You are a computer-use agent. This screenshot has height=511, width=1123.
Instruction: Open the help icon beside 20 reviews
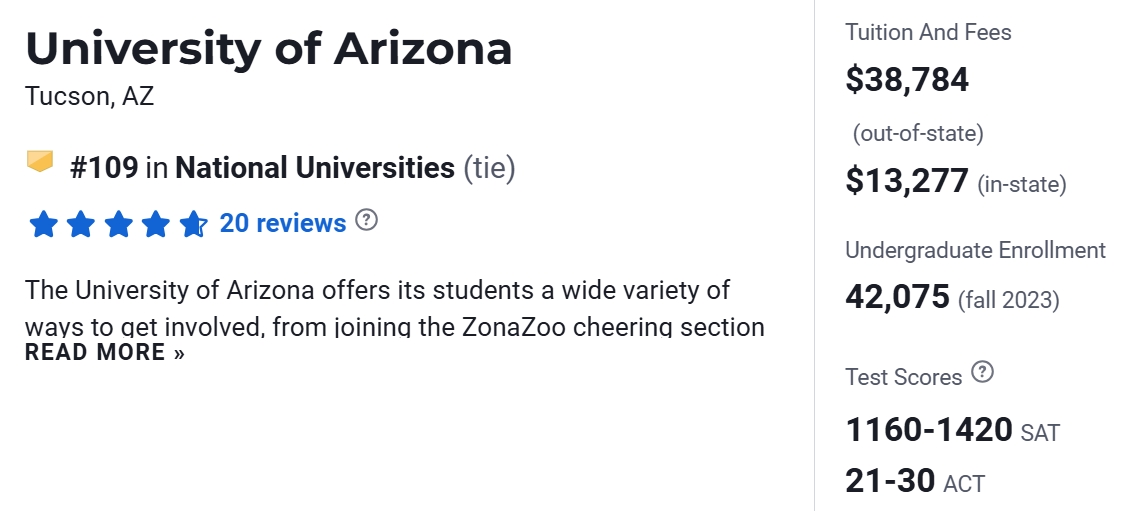(x=367, y=220)
